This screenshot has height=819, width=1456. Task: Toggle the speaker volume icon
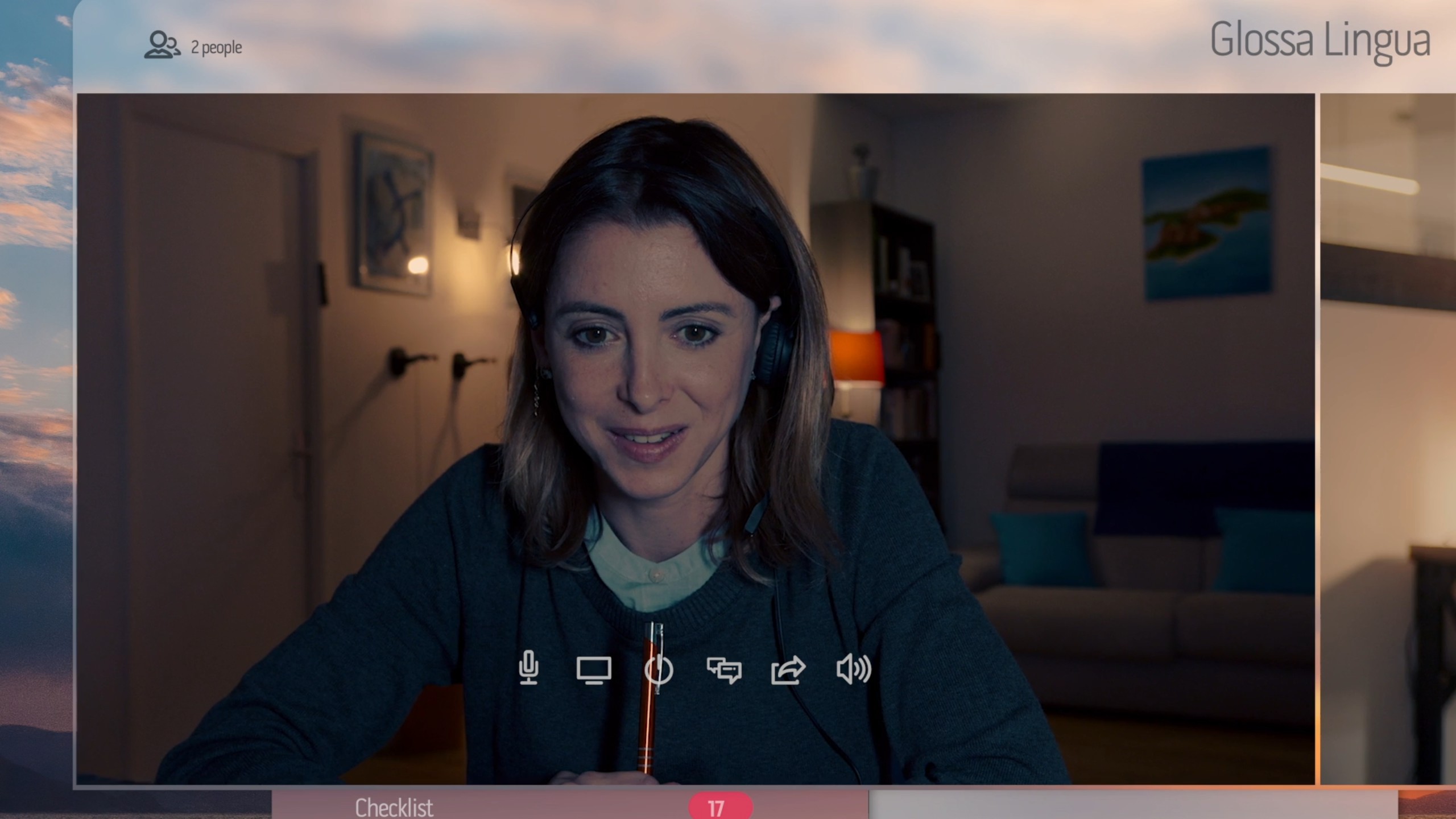(853, 669)
